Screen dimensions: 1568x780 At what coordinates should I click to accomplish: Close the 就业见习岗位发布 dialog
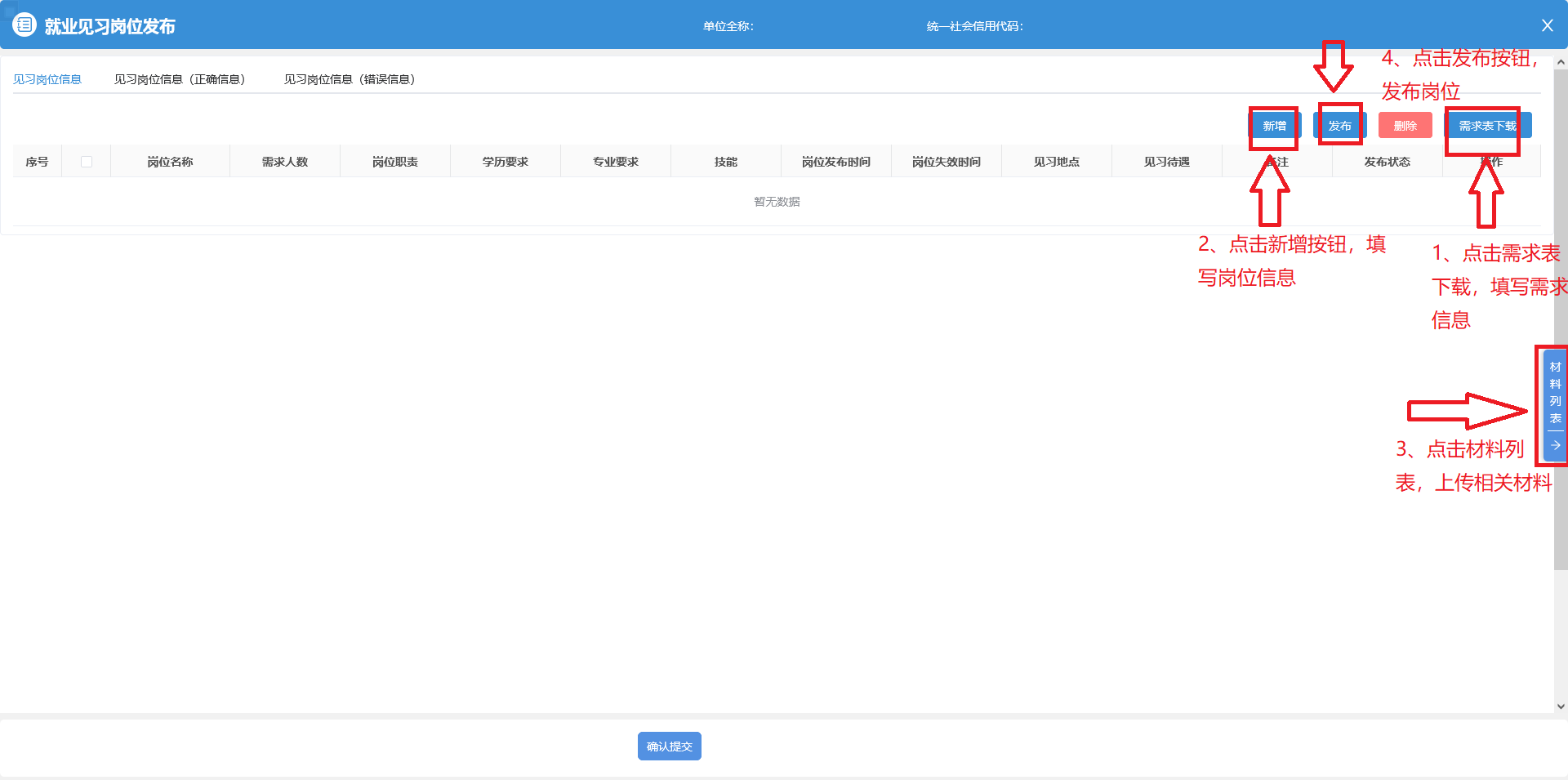[x=1547, y=25]
